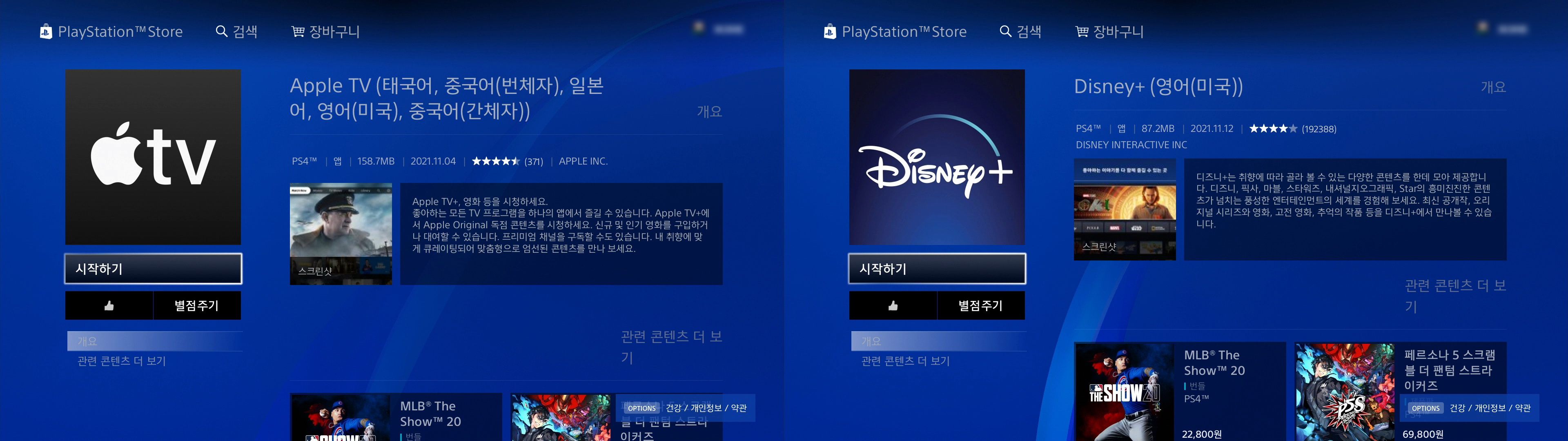Open MLB The Show 20 bundle, Disney+ page
The image size is (1568, 441).
pos(1180,391)
